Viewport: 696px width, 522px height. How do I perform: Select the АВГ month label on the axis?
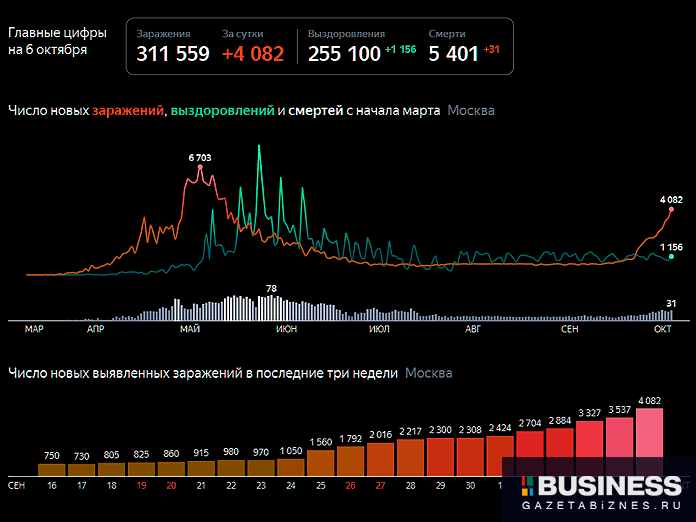click(x=474, y=328)
